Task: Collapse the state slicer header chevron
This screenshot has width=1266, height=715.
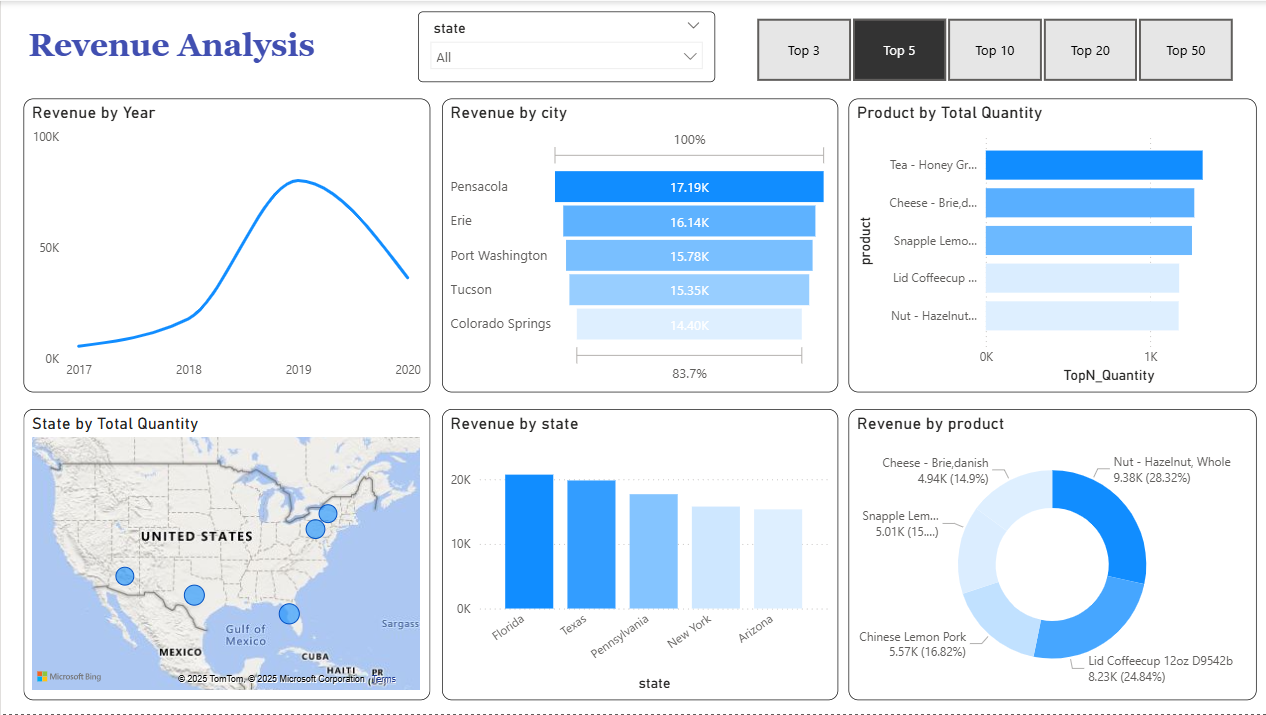Action: tap(694, 26)
